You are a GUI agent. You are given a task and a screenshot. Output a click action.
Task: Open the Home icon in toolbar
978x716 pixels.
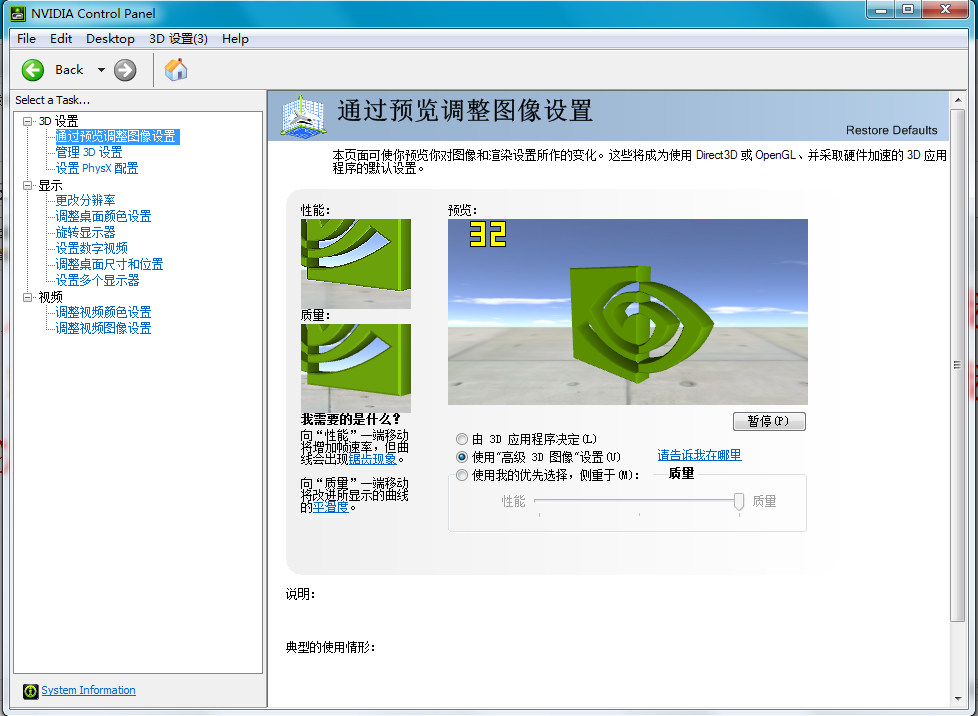pyautogui.click(x=176, y=70)
